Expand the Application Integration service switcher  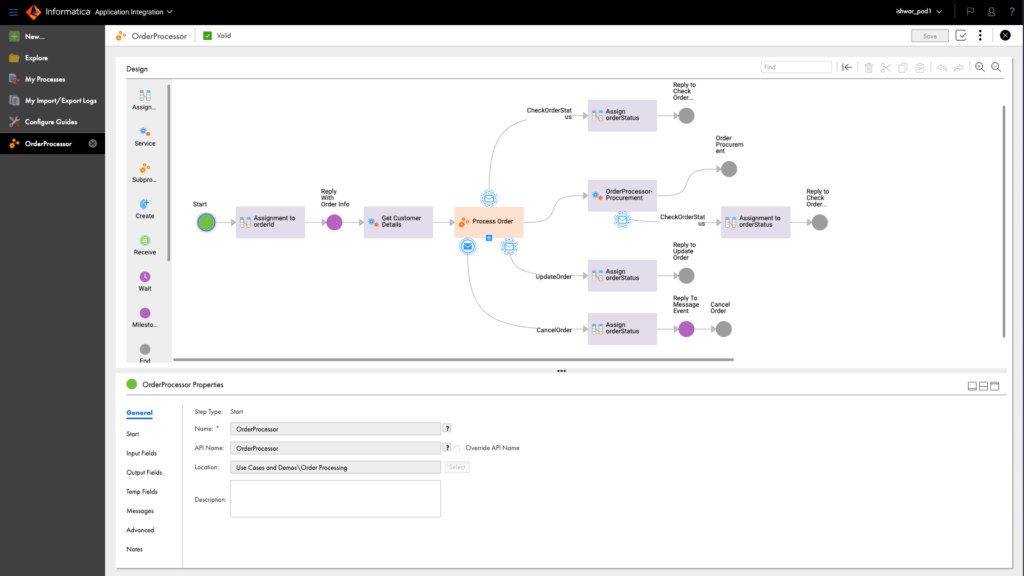point(134,12)
